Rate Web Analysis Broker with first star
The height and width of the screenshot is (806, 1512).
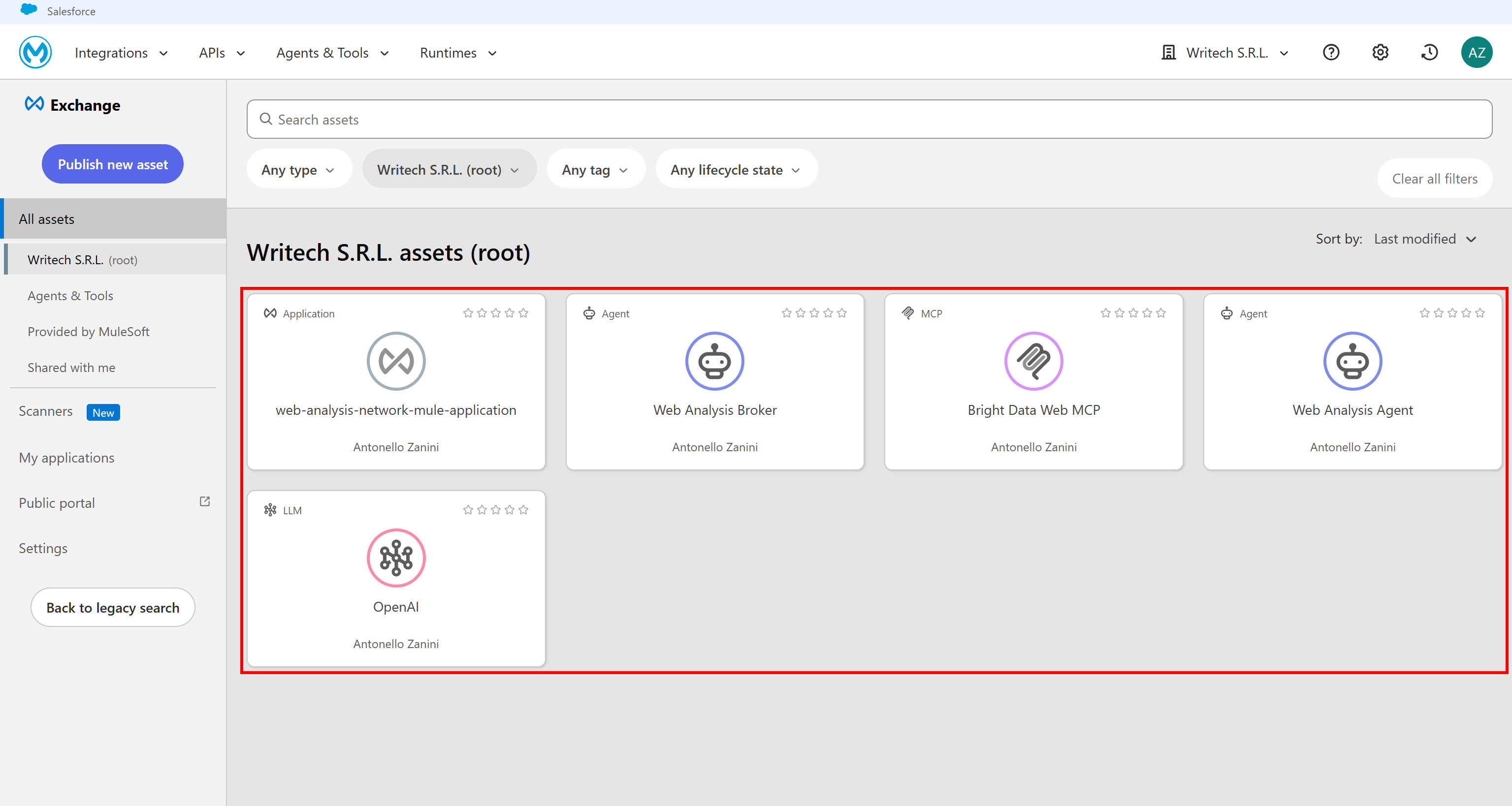pyautogui.click(x=786, y=313)
